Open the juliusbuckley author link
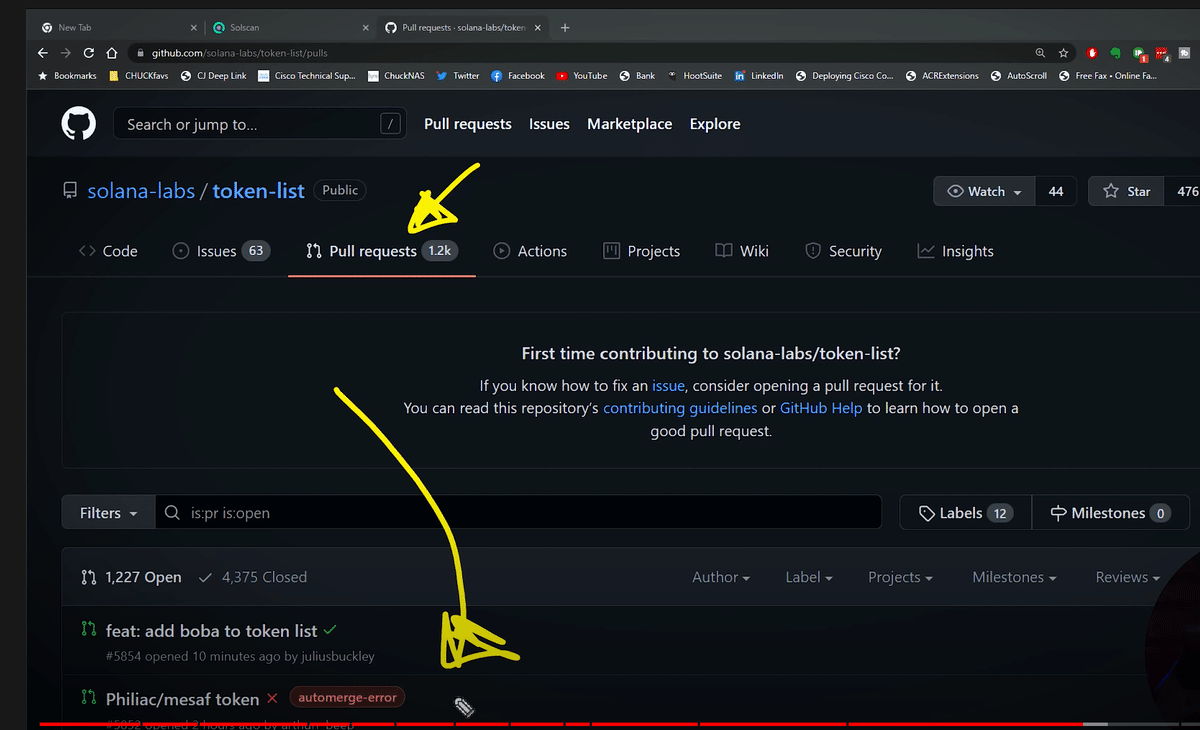The height and width of the screenshot is (730, 1200). pos(340,656)
